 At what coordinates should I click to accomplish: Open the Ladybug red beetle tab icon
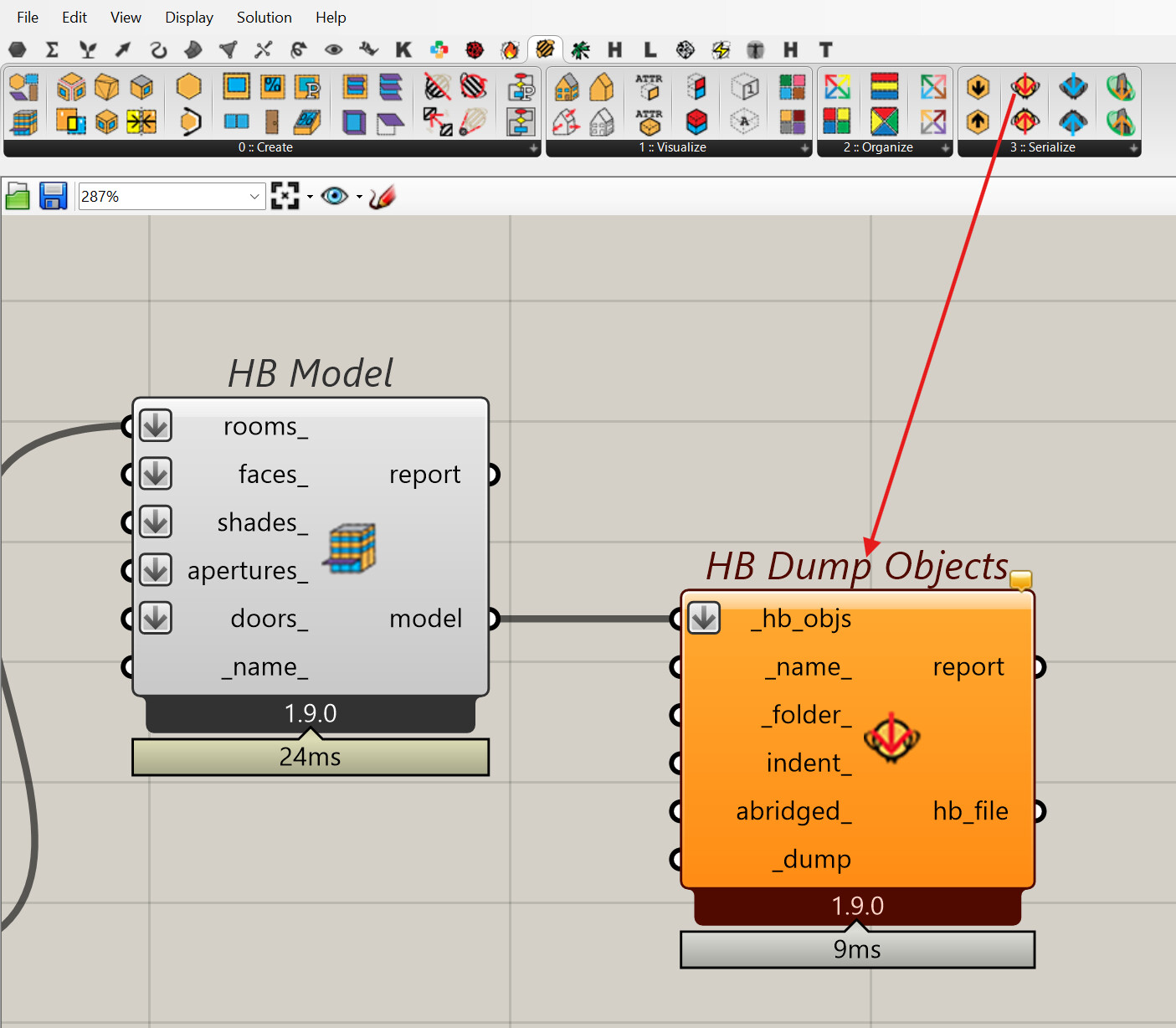[475, 50]
